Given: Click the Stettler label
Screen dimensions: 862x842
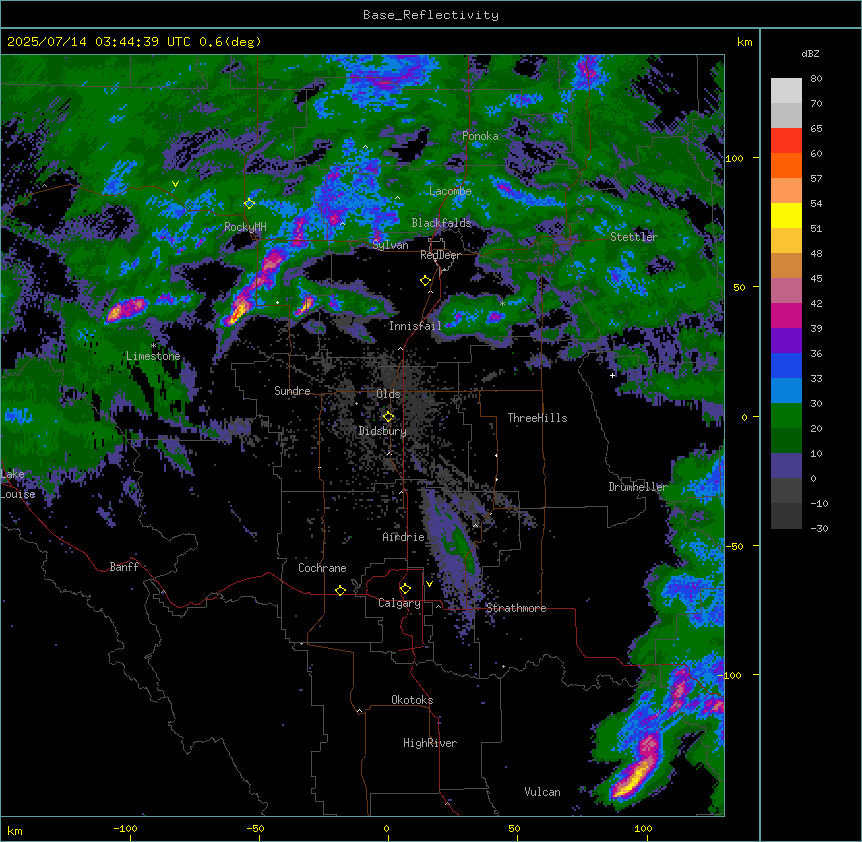Looking at the screenshot, I should pyautogui.click(x=634, y=237).
